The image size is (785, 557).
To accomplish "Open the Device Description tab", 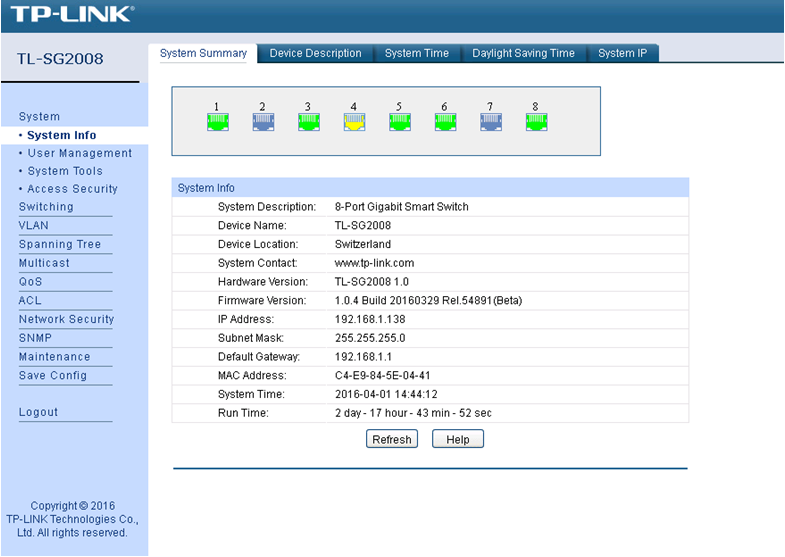I will pyautogui.click(x=315, y=53).
